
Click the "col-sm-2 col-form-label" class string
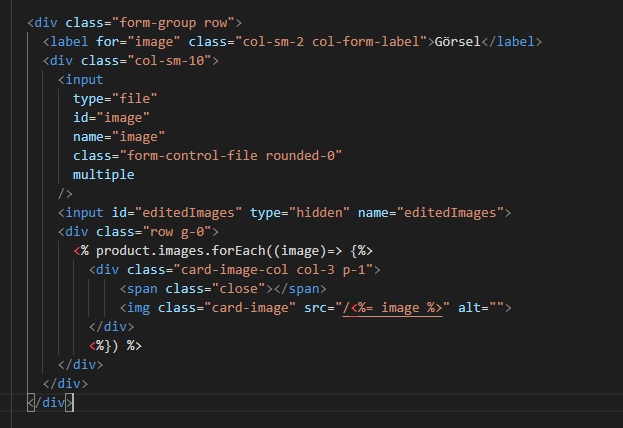331,42
